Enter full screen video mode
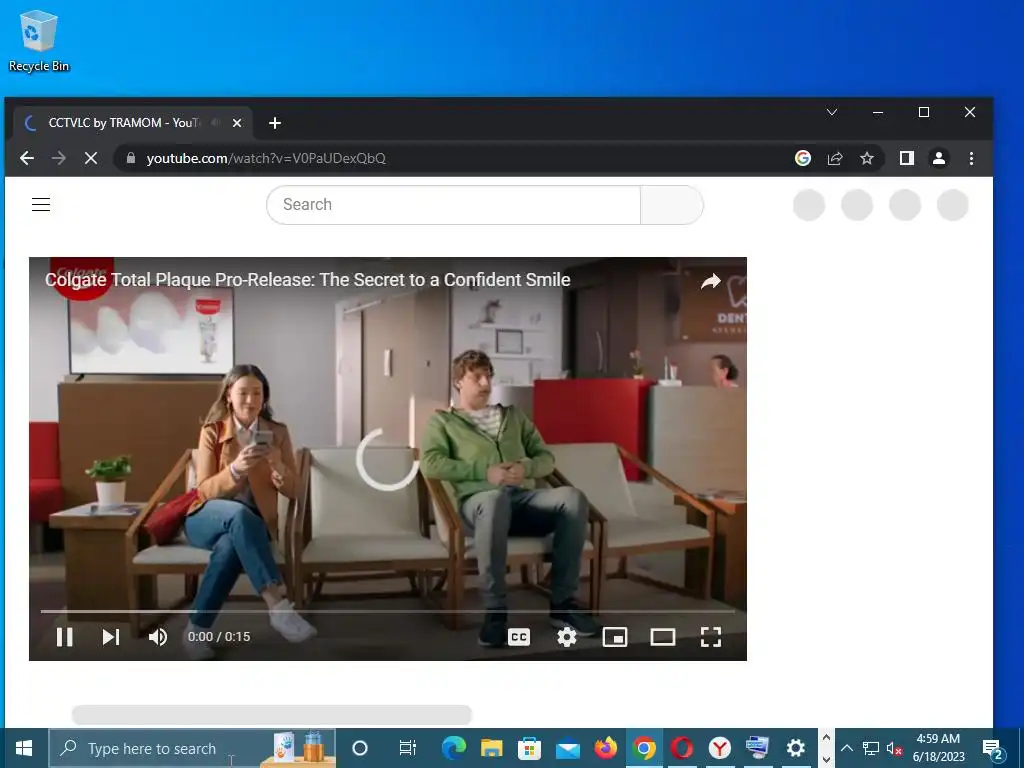The image size is (1024, 768). (711, 637)
